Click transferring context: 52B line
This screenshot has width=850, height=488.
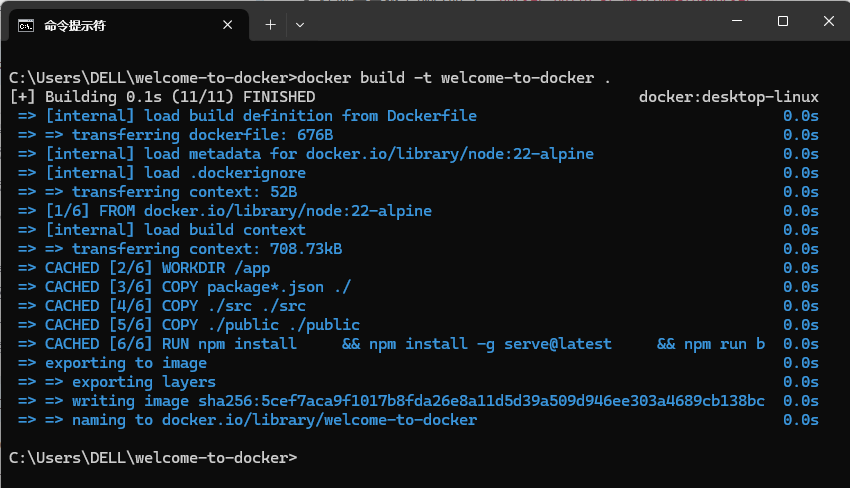(x=157, y=192)
